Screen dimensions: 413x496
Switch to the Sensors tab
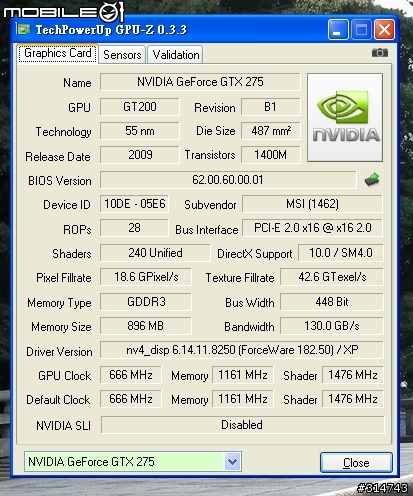pyautogui.click(x=122, y=55)
